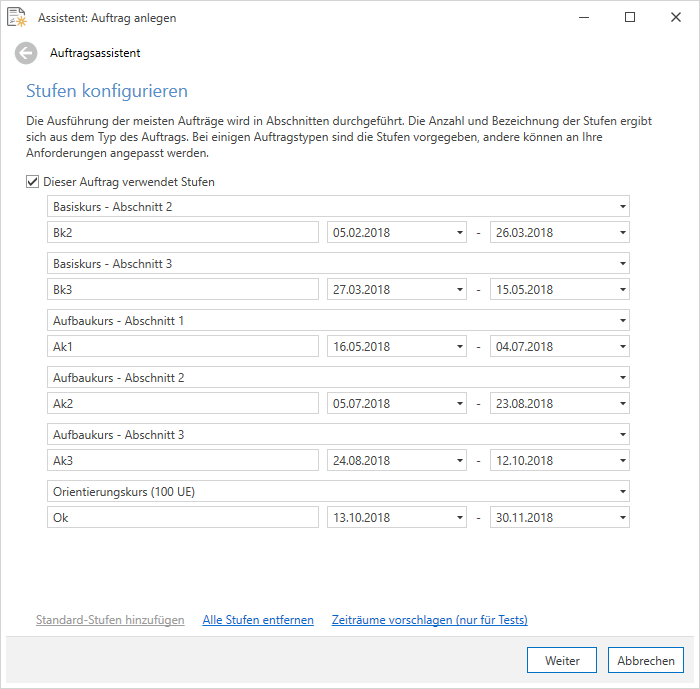This screenshot has width=700, height=689.
Task: Close the Auftrag anlegen window
Action: point(676,17)
